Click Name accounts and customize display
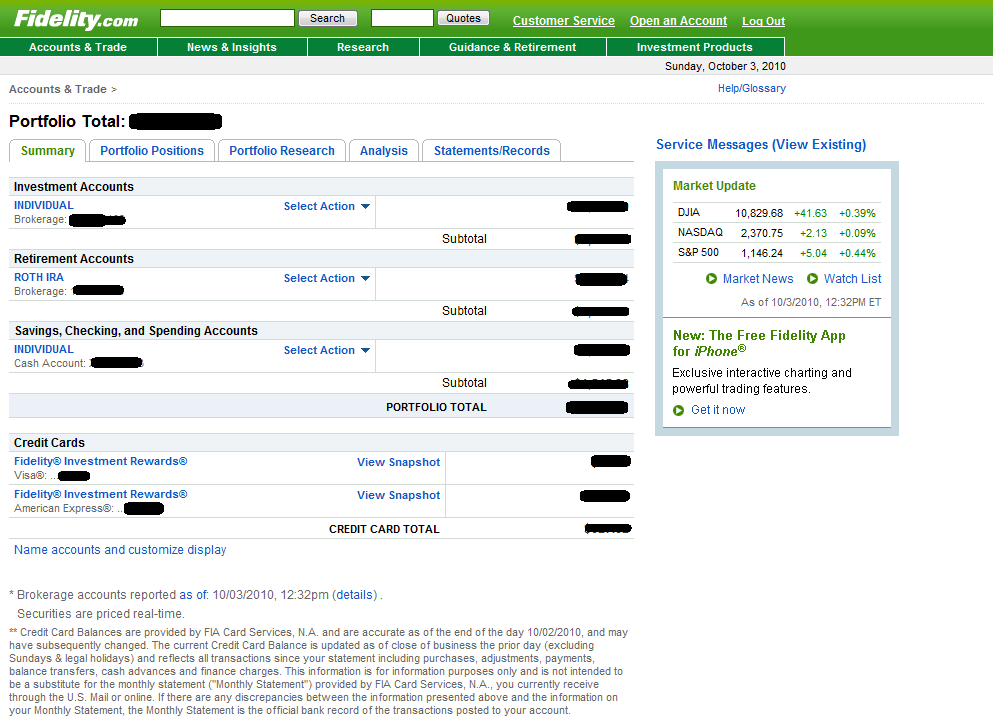 coord(120,550)
